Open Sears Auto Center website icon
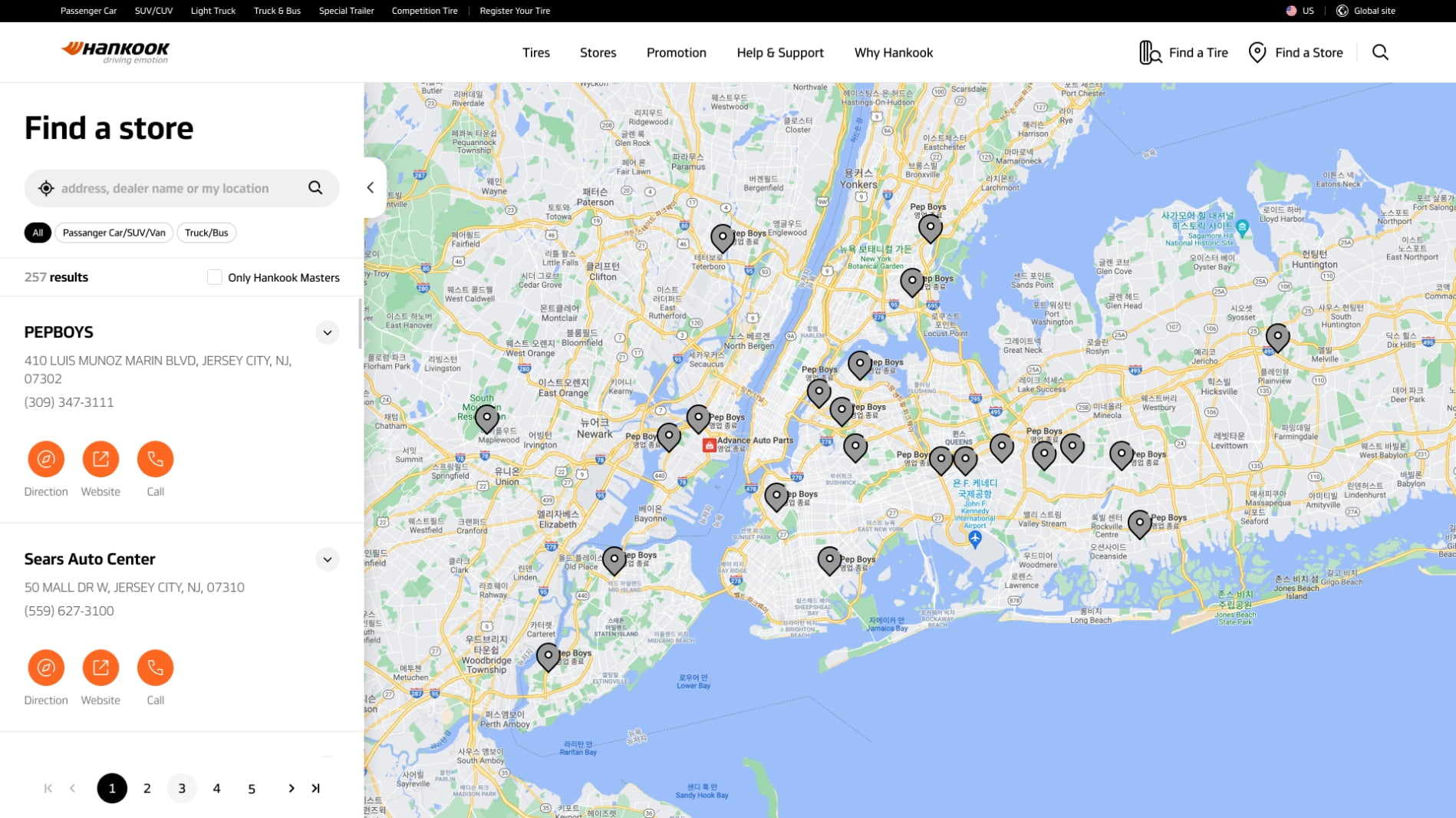 (x=100, y=668)
